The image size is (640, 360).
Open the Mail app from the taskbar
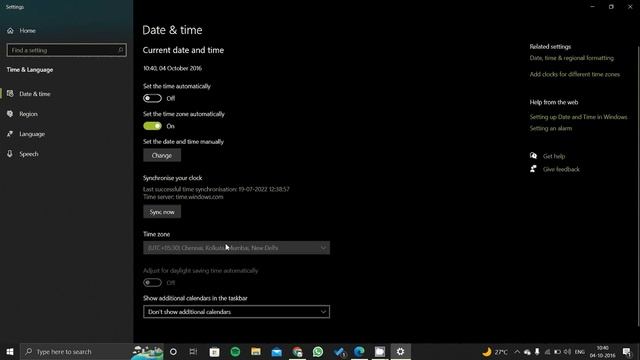pyautogui.click(x=276, y=351)
